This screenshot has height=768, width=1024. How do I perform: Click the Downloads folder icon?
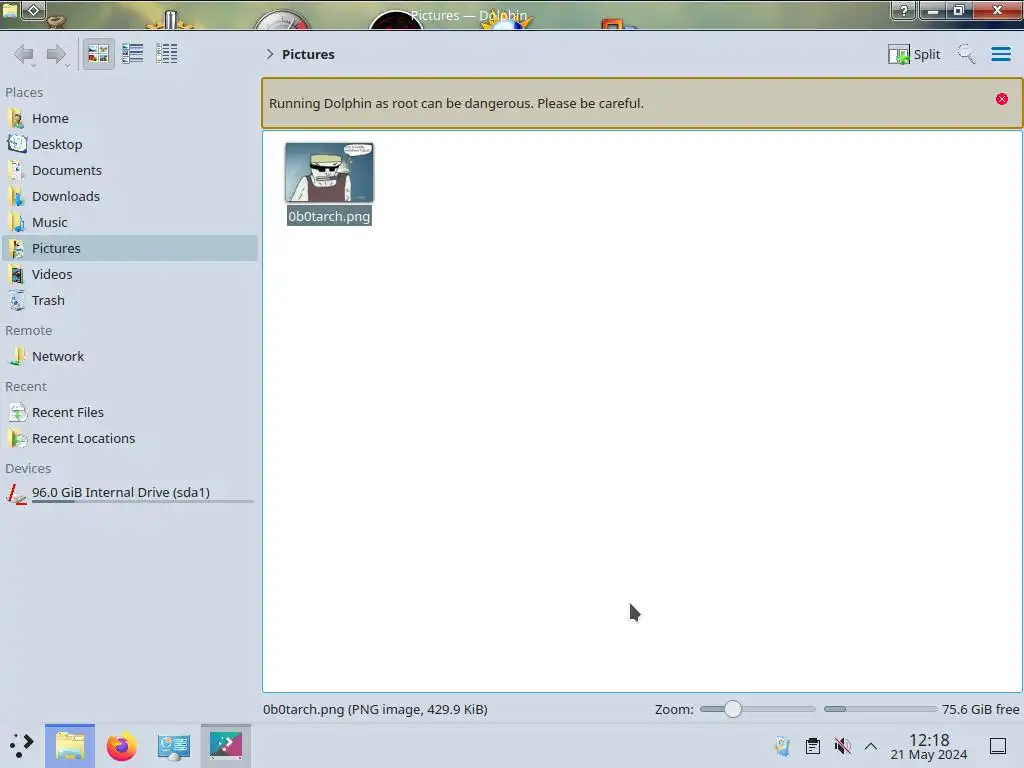pyautogui.click(x=16, y=197)
